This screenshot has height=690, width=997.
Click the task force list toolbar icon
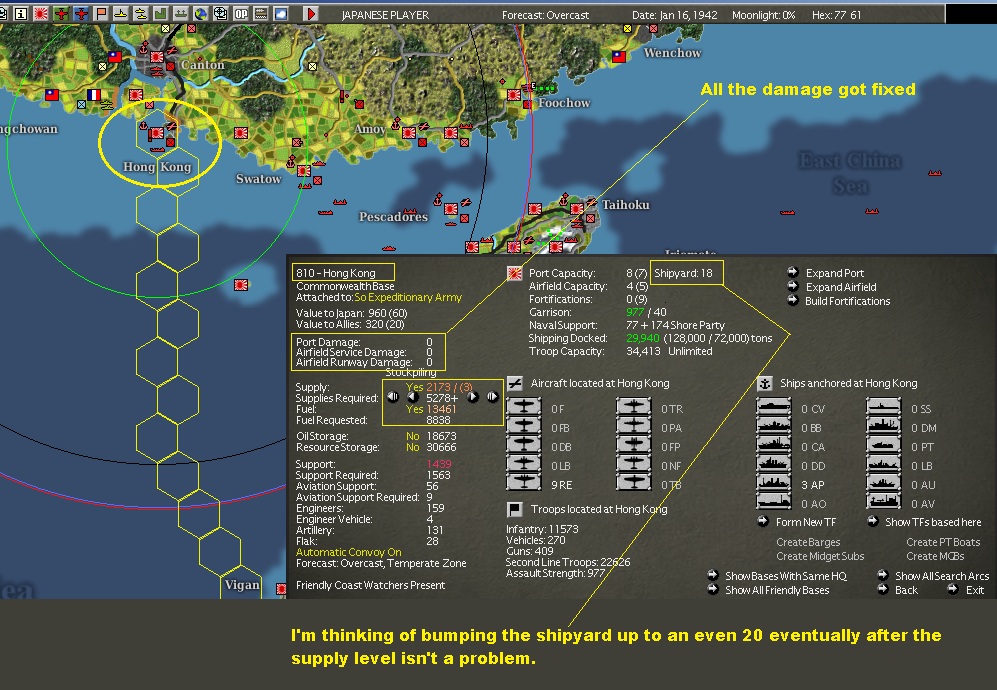[181, 13]
